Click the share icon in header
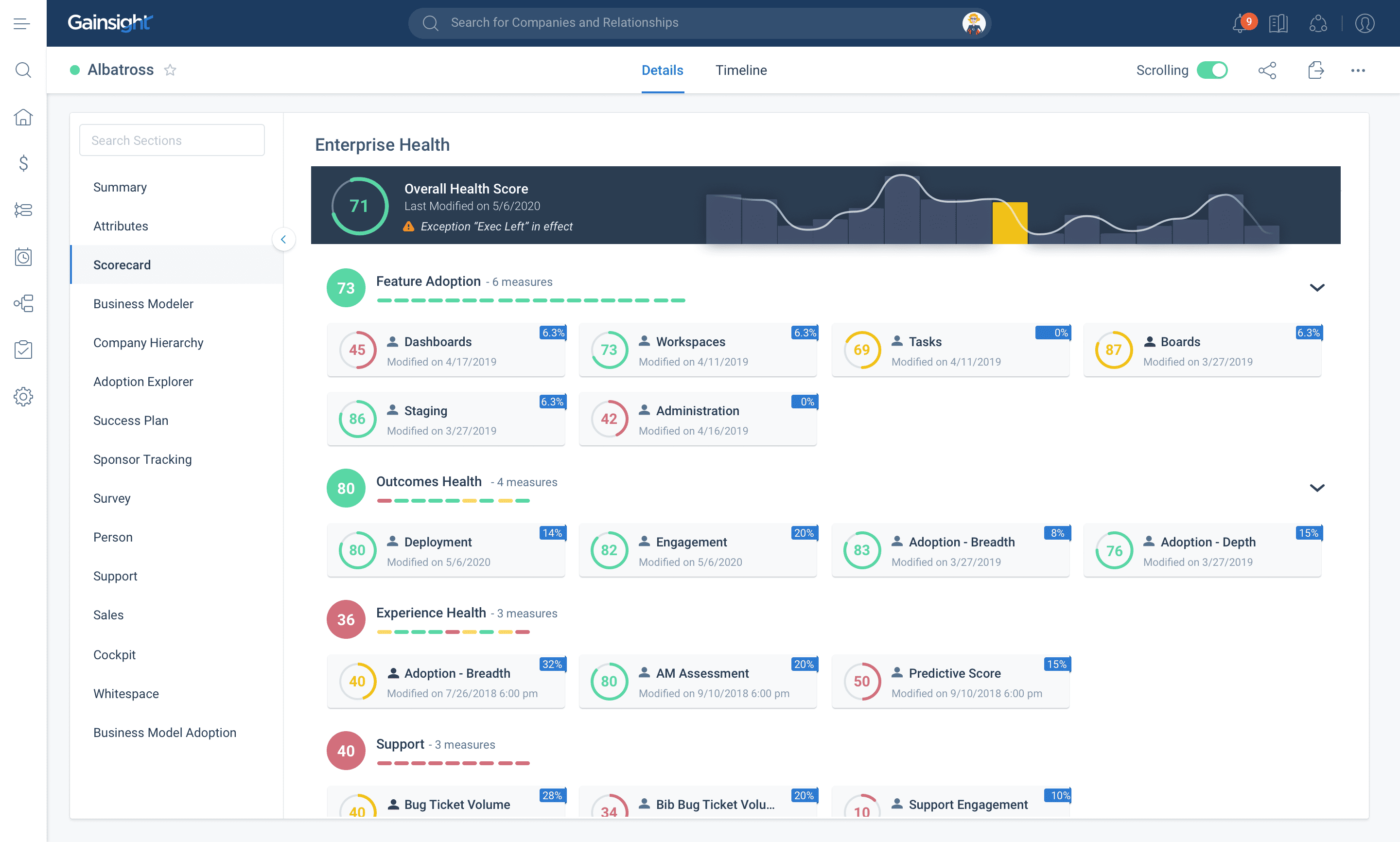 coord(1267,70)
